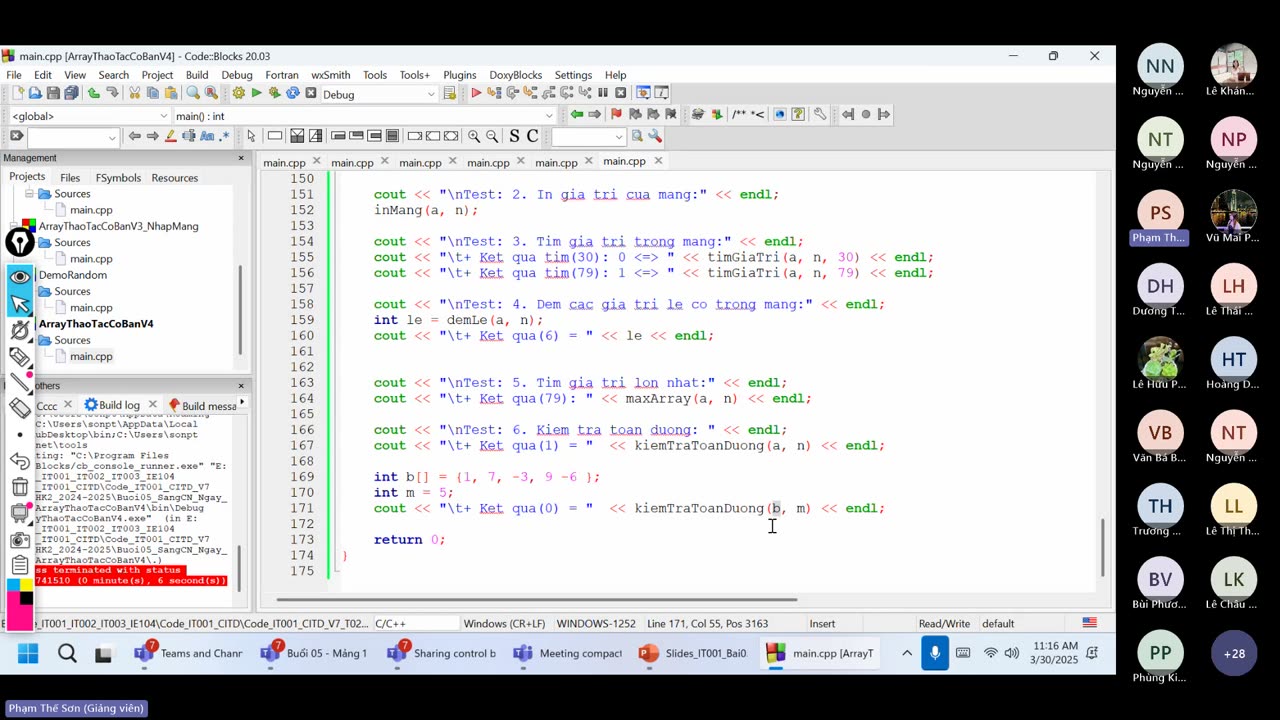Image resolution: width=1280 pixels, height=720 pixels.
Task: Click the Selected text case-match icon
Action: coord(207,136)
